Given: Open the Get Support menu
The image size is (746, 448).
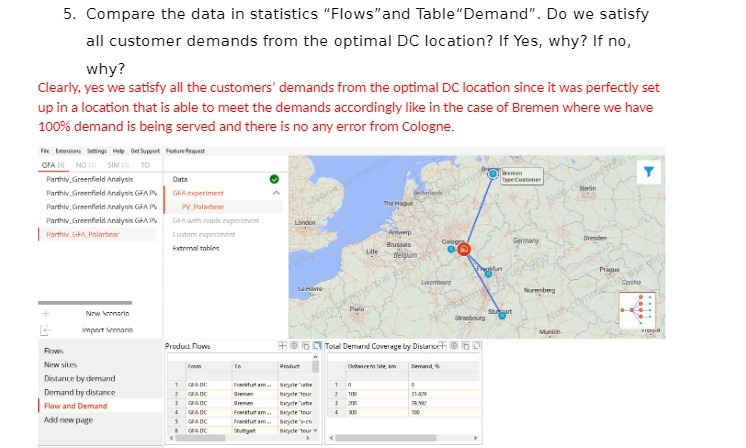Looking at the screenshot, I should pos(145,151).
